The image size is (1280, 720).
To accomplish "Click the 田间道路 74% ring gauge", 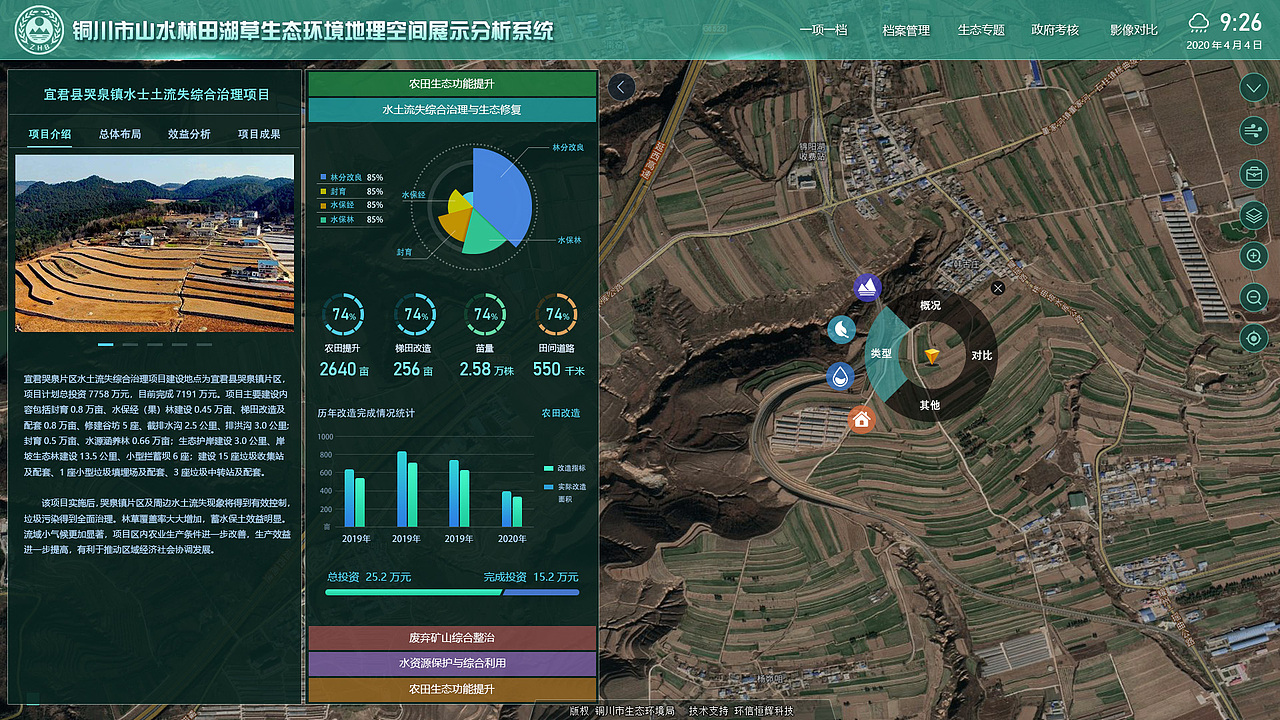I will pyautogui.click(x=556, y=315).
